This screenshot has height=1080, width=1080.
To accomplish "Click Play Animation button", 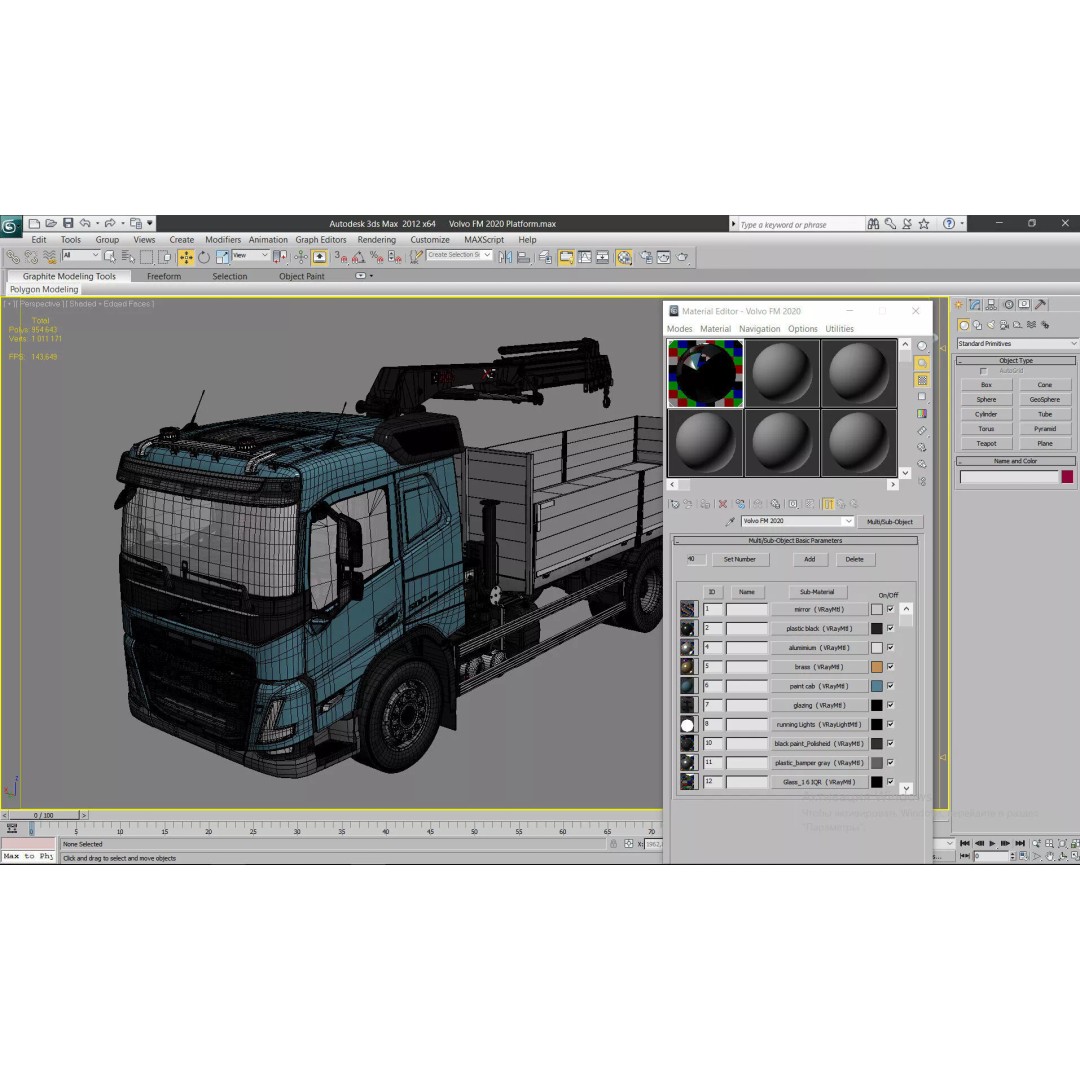I will (x=992, y=843).
